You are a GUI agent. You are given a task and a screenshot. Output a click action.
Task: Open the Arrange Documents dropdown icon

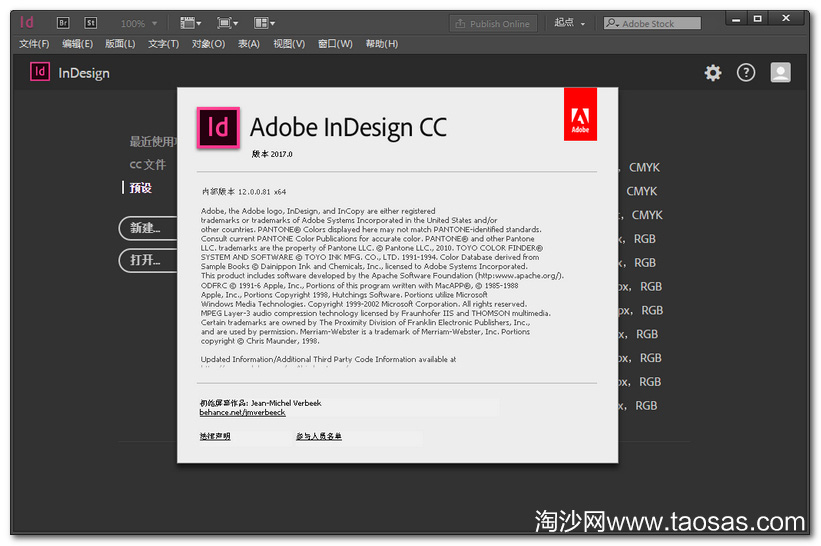[x=264, y=23]
